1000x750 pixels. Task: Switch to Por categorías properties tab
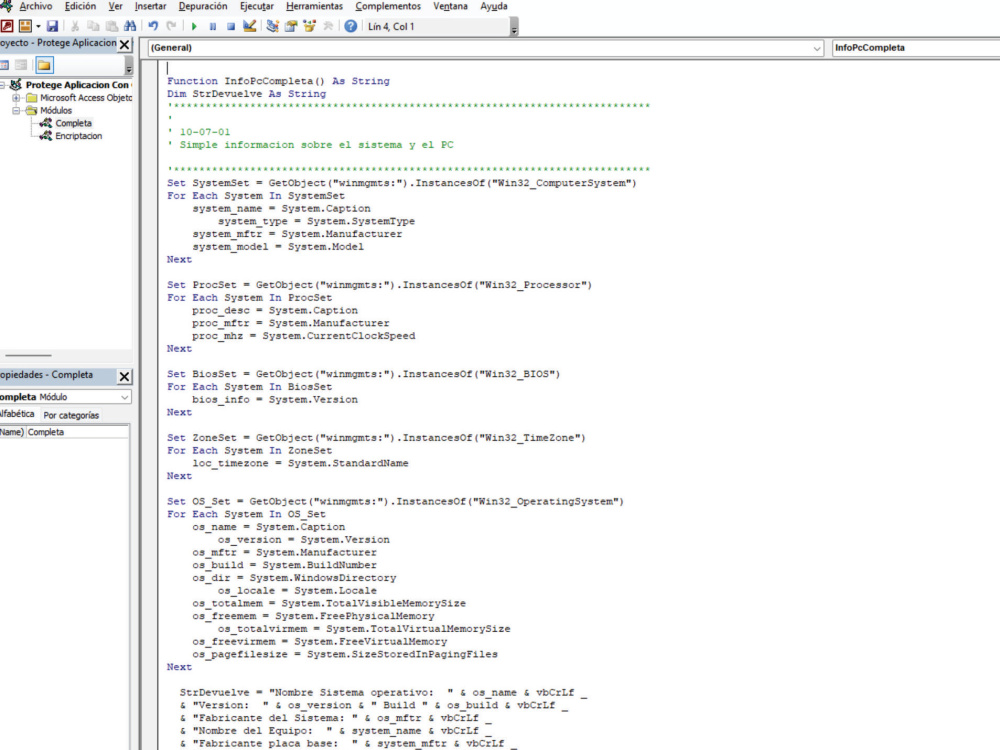click(71, 415)
